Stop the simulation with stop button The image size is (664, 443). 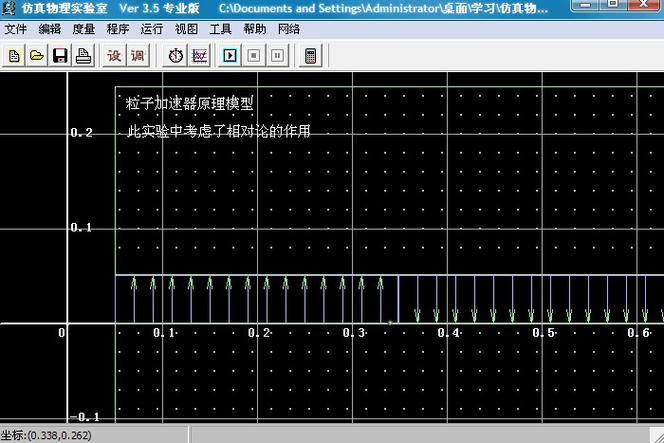[x=254, y=55]
